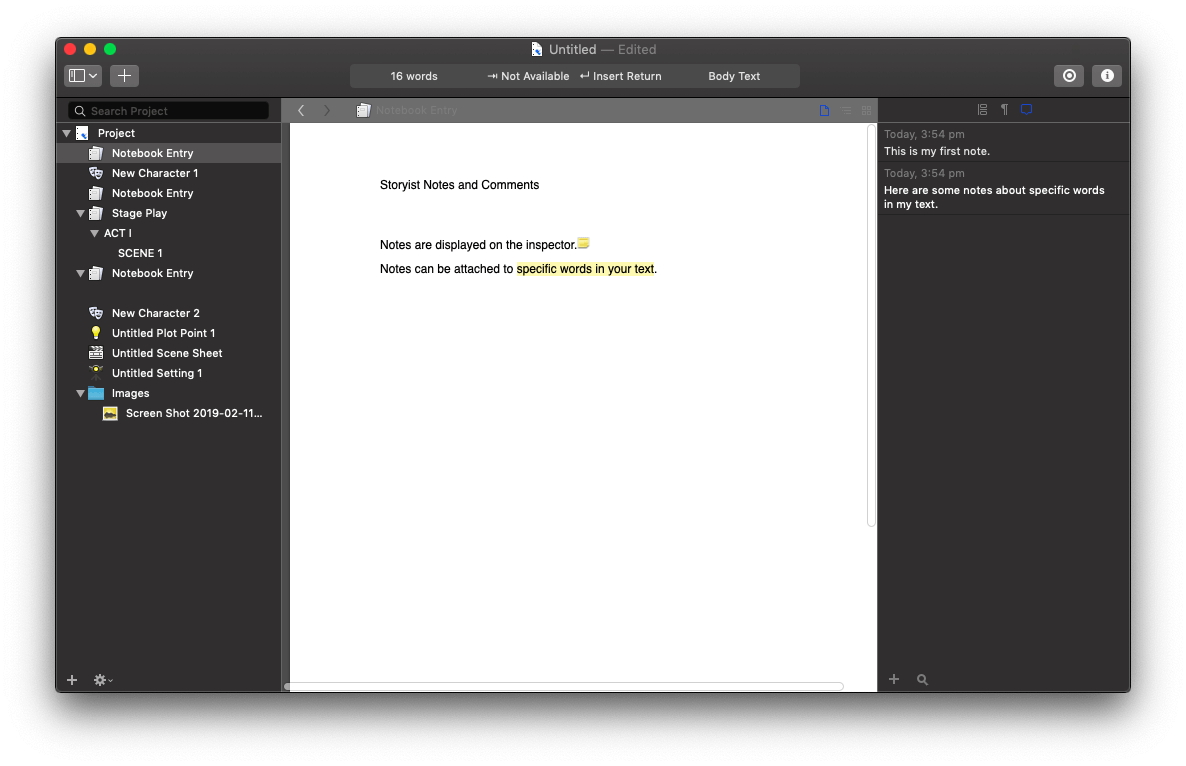This screenshot has width=1186, height=766.
Task: Switch to the index card grid view icon
Action: [x=866, y=110]
